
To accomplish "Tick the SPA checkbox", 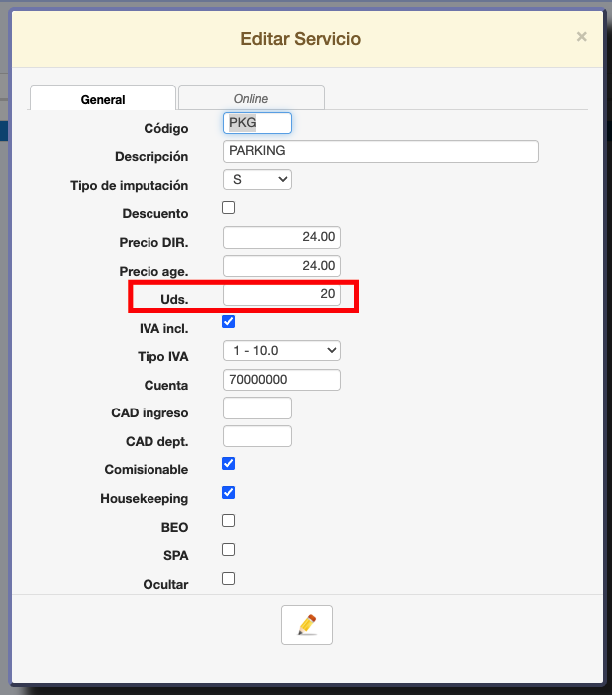I will point(228,550).
